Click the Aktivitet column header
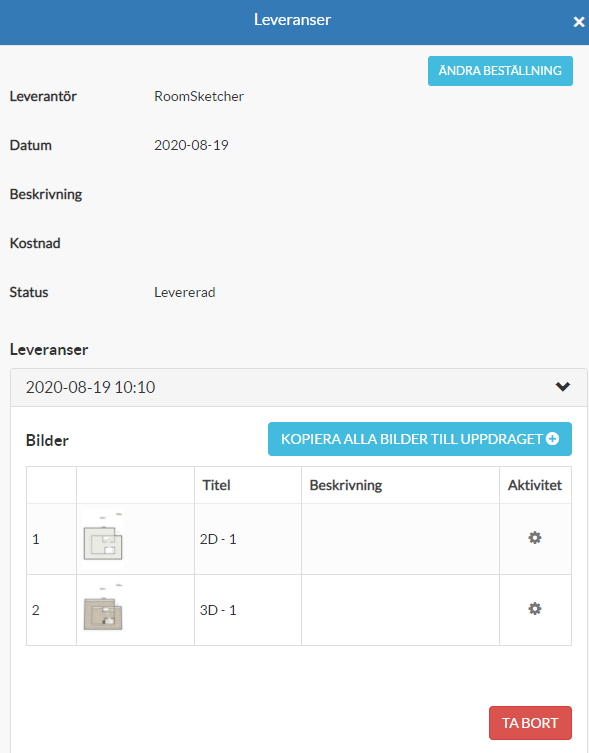Screen dimensions: 589x753 pos(535,485)
